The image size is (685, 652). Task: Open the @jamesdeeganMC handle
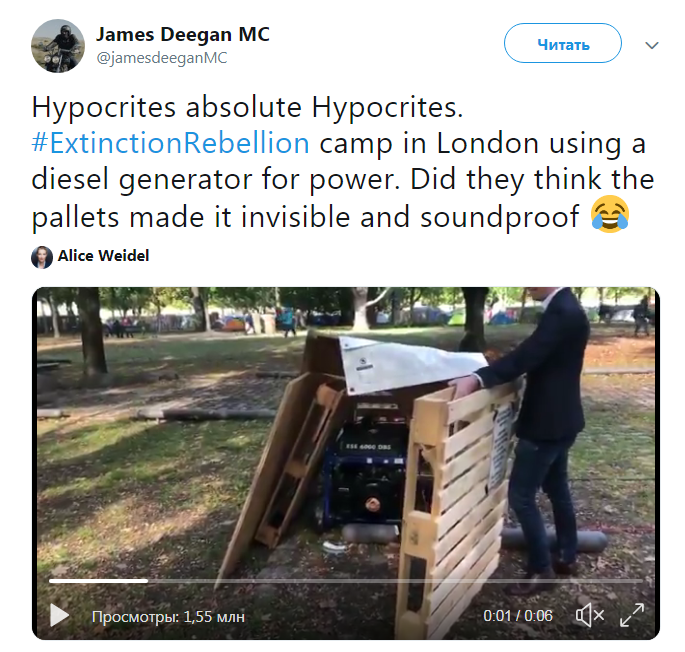tap(162, 58)
